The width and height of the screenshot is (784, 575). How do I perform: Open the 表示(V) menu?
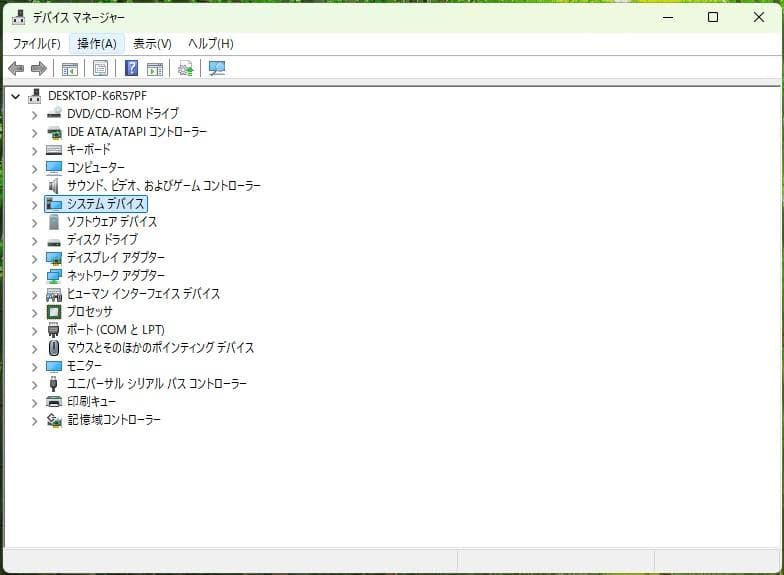[x=152, y=44]
